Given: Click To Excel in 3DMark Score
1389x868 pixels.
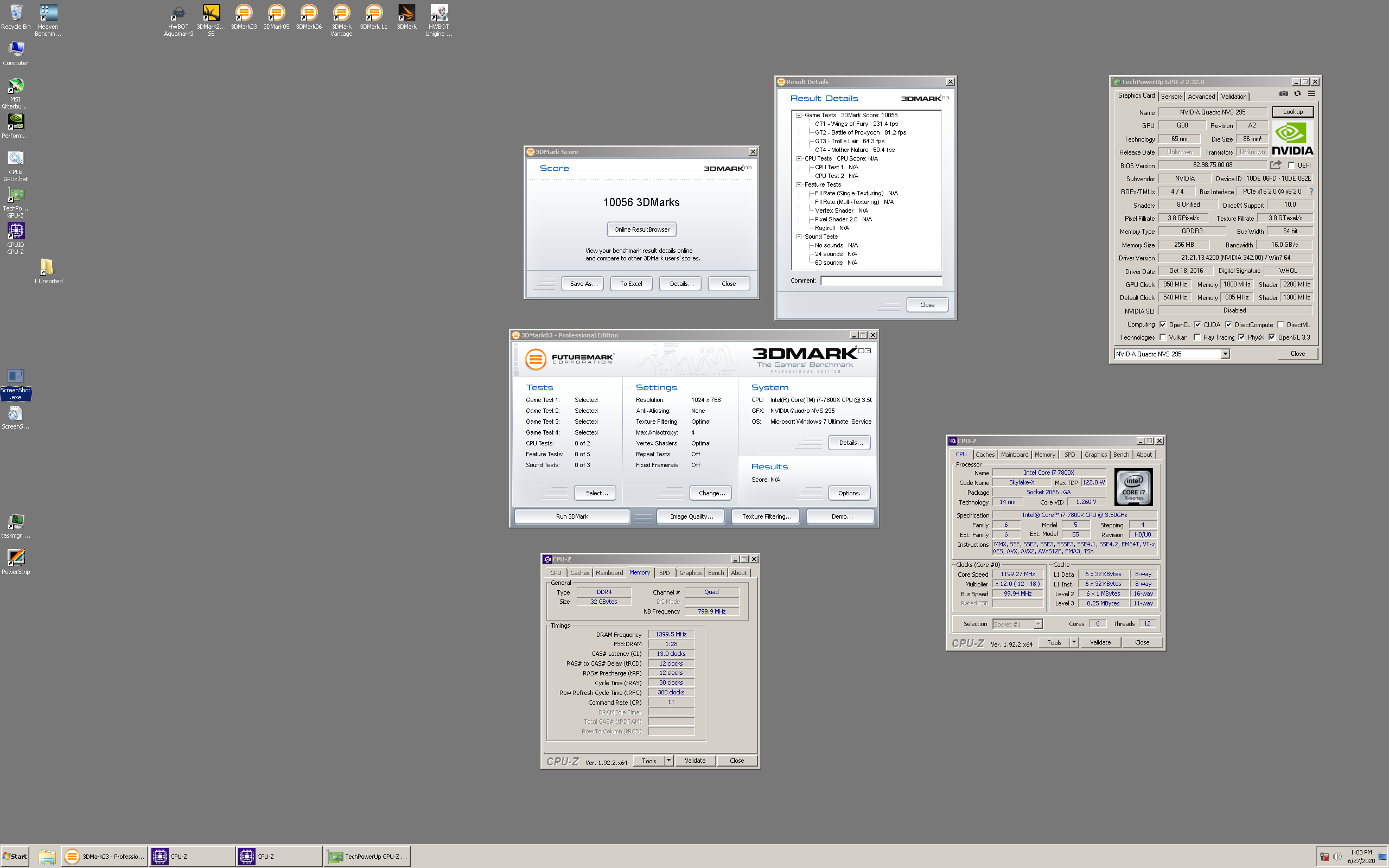Looking at the screenshot, I should click(631, 284).
